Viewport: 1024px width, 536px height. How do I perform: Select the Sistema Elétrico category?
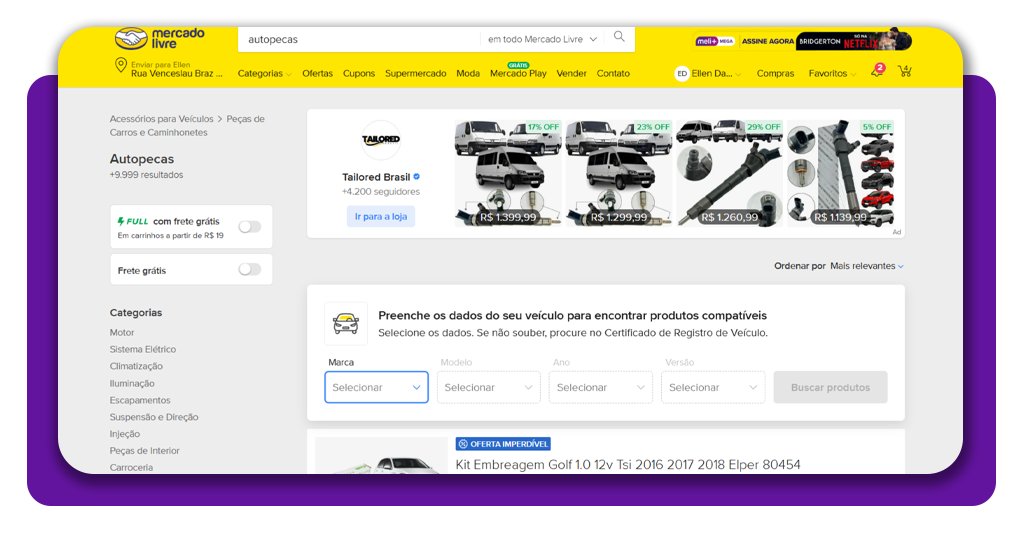pos(143,349)
